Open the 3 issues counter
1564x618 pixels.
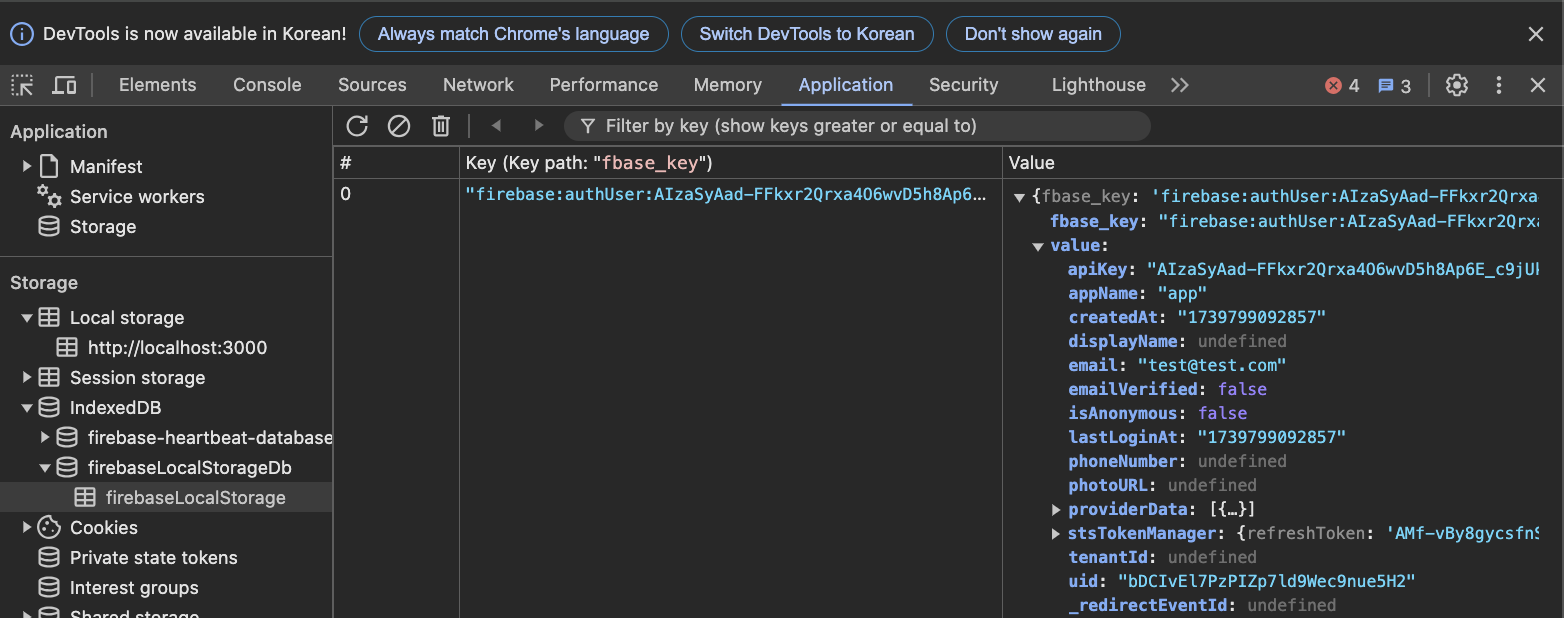tap(1394, 86)
